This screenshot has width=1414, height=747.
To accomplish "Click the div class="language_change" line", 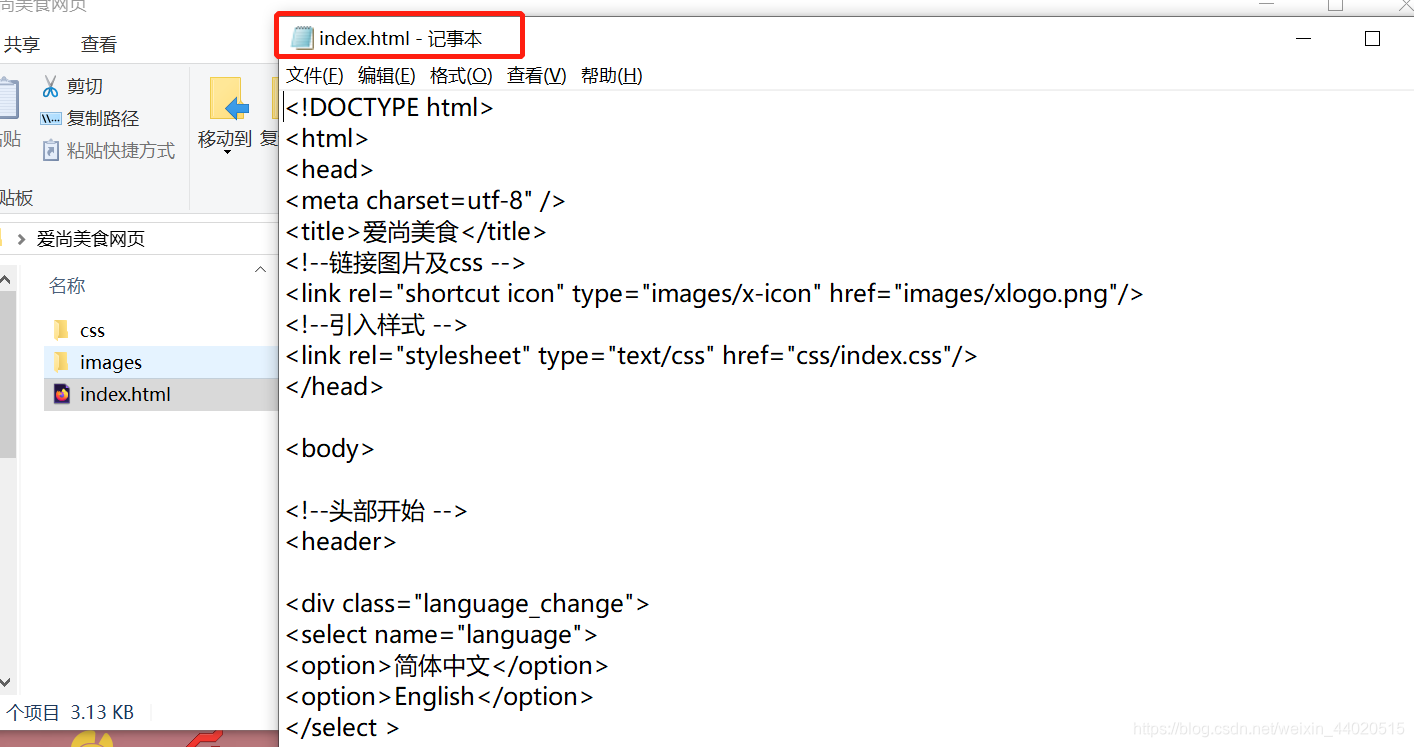I will tap(467, 604).
